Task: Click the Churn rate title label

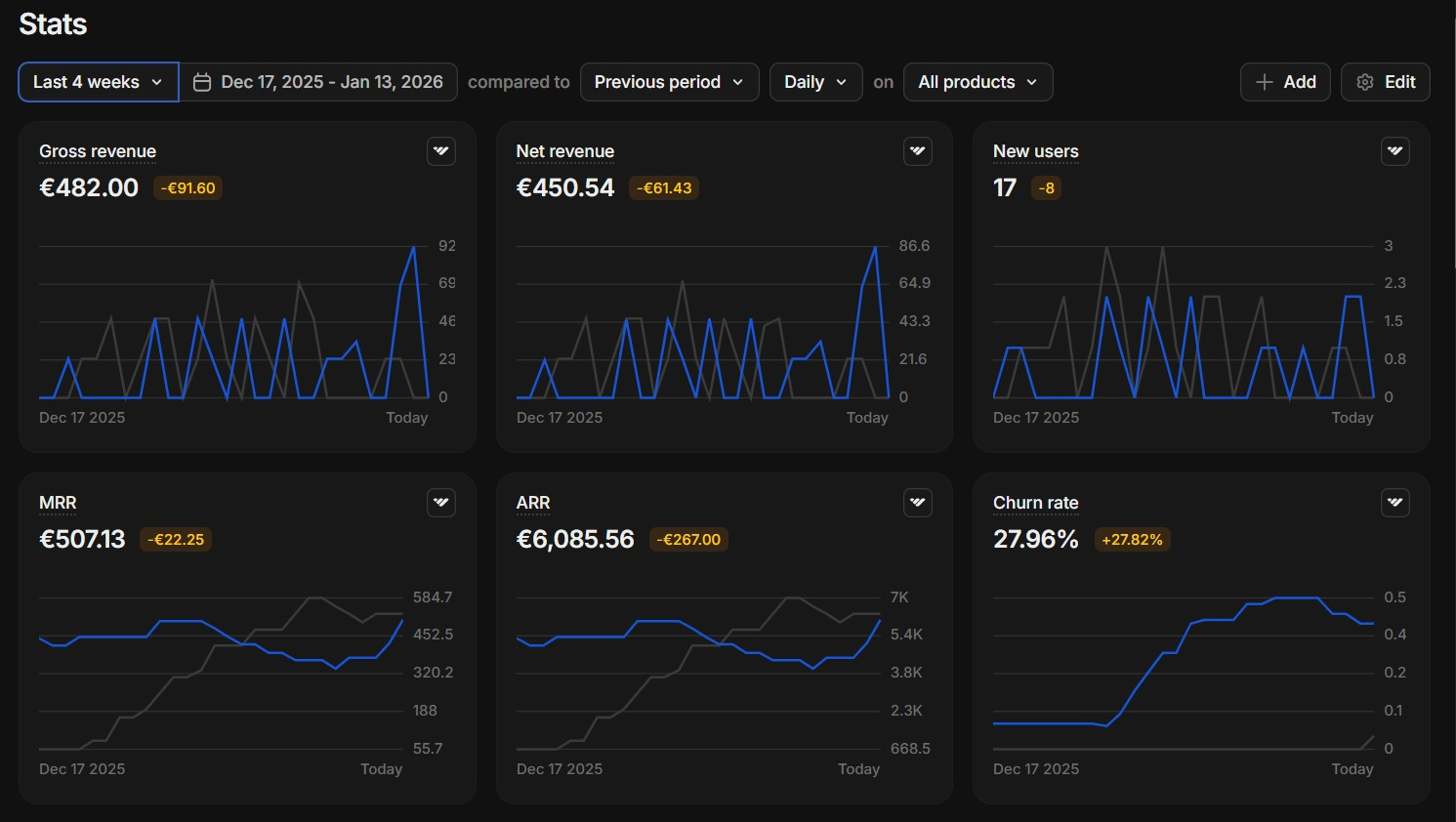Action: coord(1035,503)
